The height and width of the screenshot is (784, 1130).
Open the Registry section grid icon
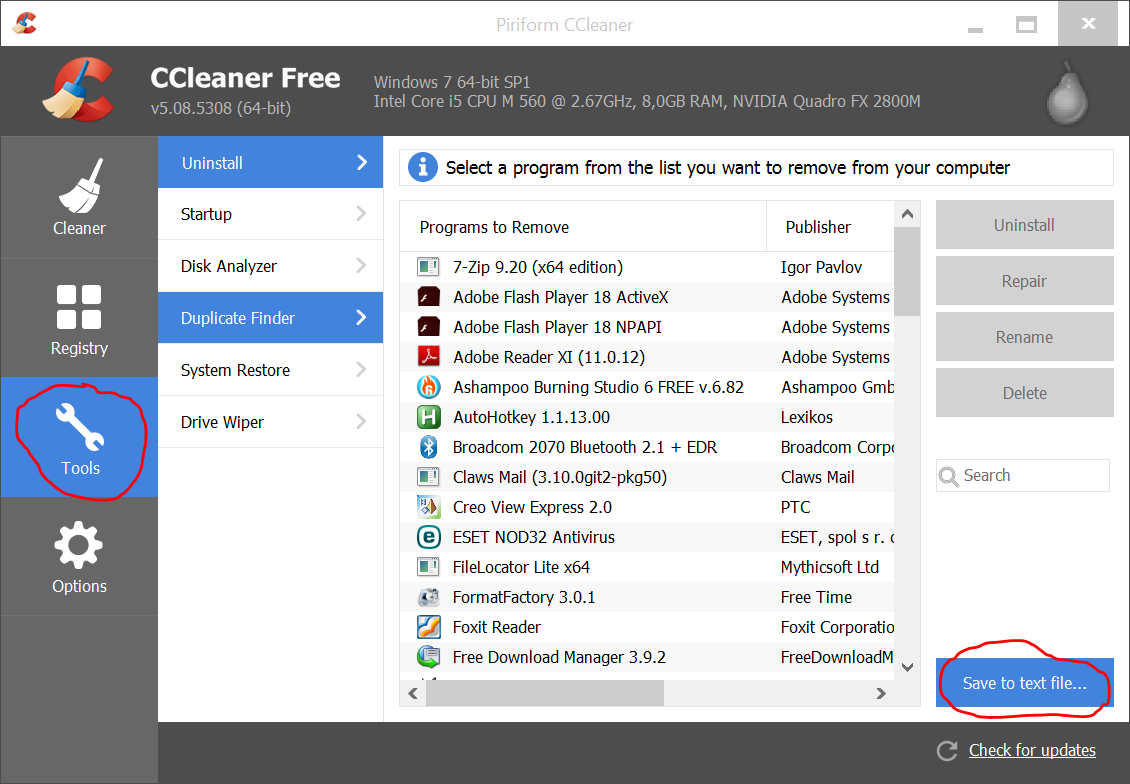coord(79,307)
